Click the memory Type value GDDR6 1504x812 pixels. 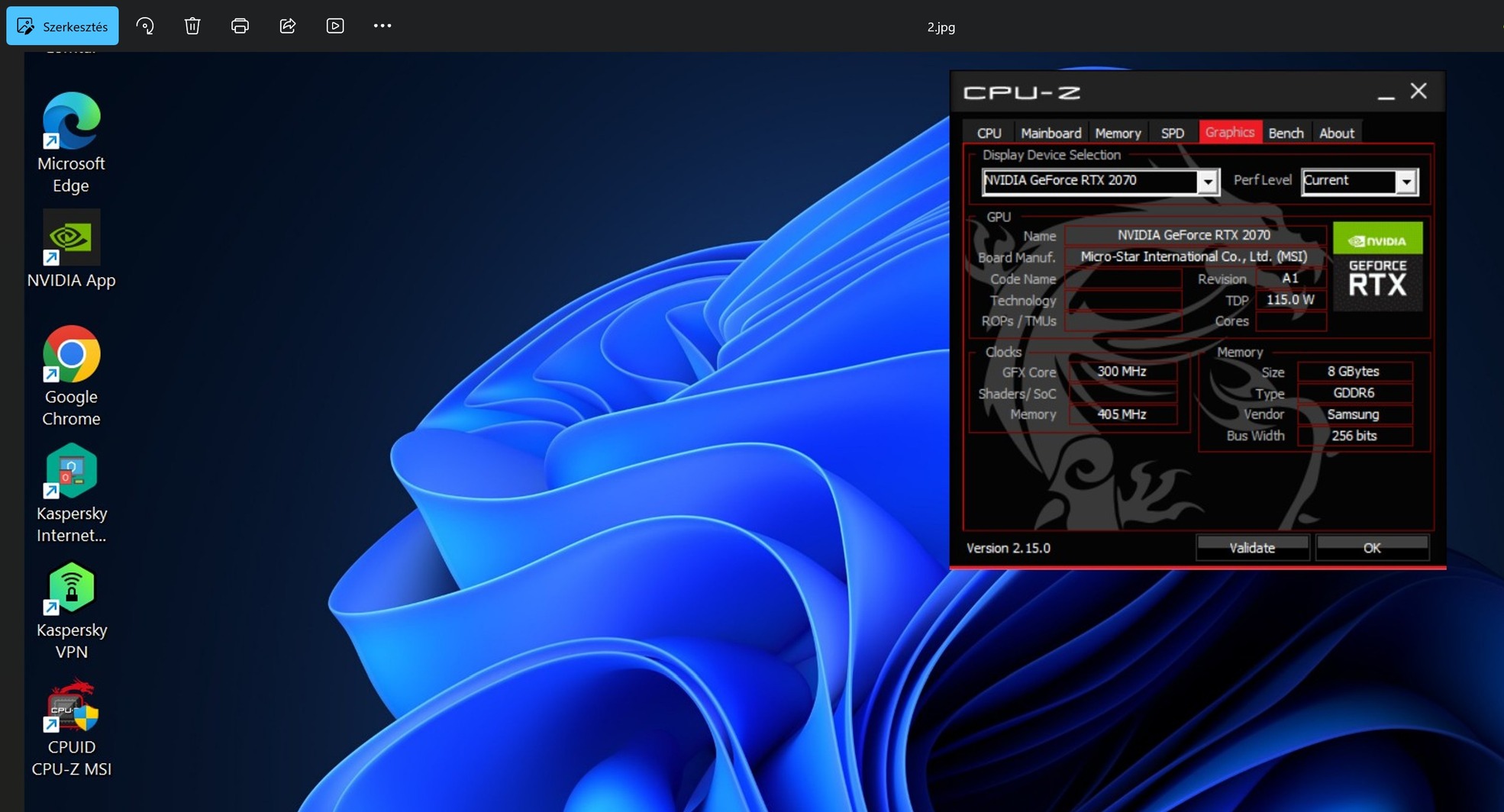(x=1354, y=393)
